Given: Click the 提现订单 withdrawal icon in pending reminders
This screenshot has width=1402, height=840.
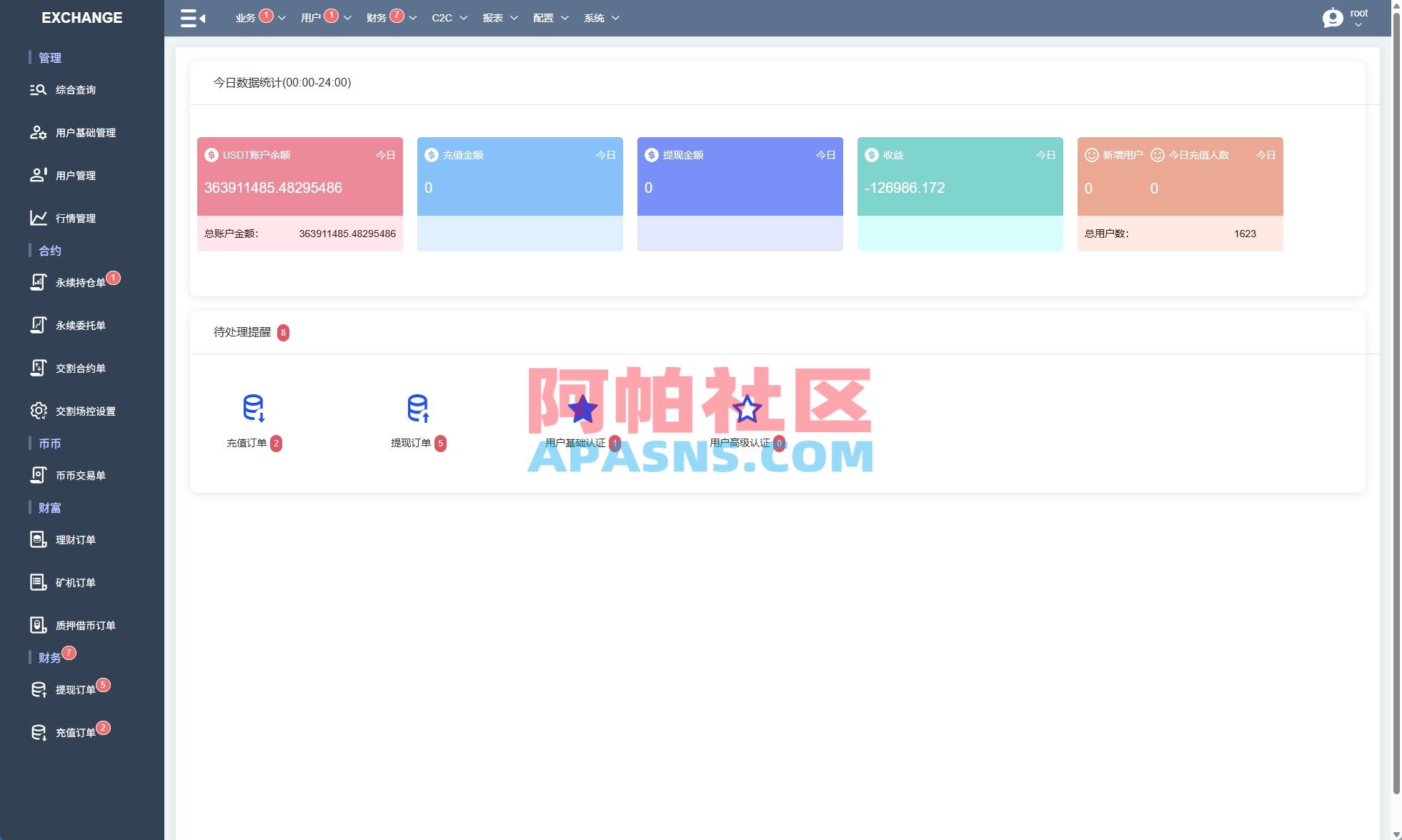Looking at the screenshot, I should point(417,409).
